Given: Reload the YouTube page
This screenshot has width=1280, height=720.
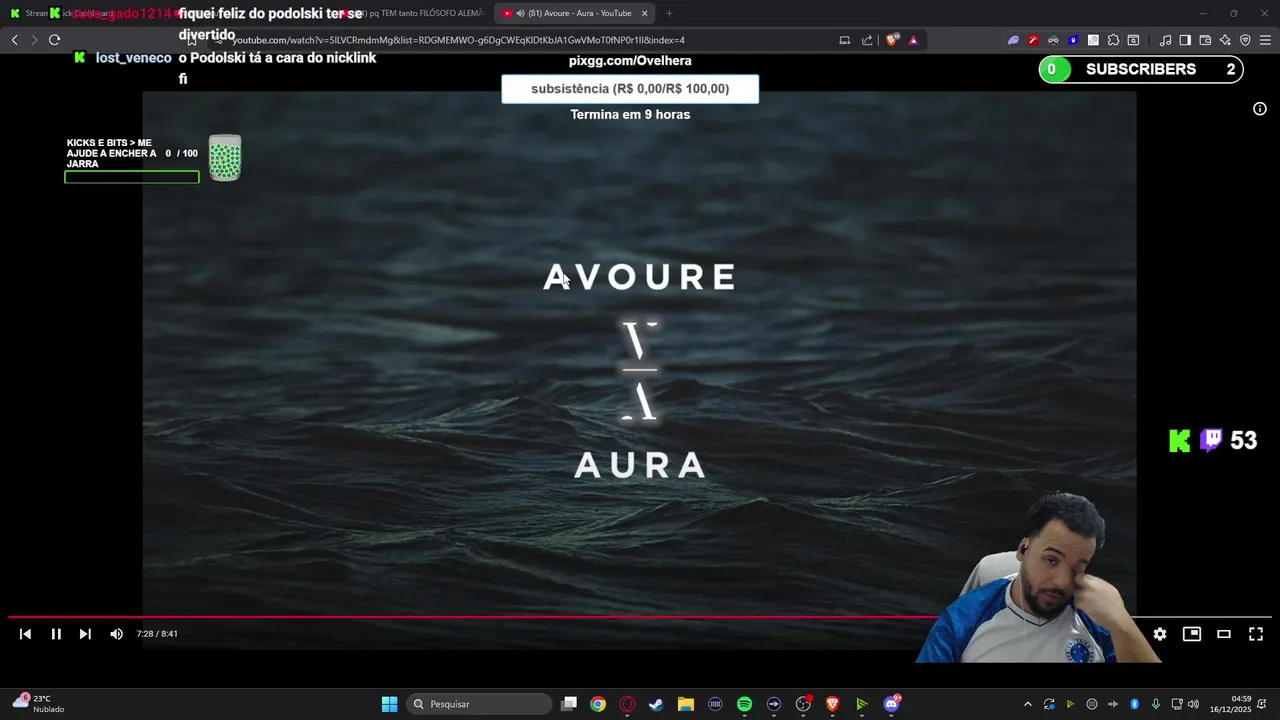Looking at the screenshot, I should [x=55, y=40].
